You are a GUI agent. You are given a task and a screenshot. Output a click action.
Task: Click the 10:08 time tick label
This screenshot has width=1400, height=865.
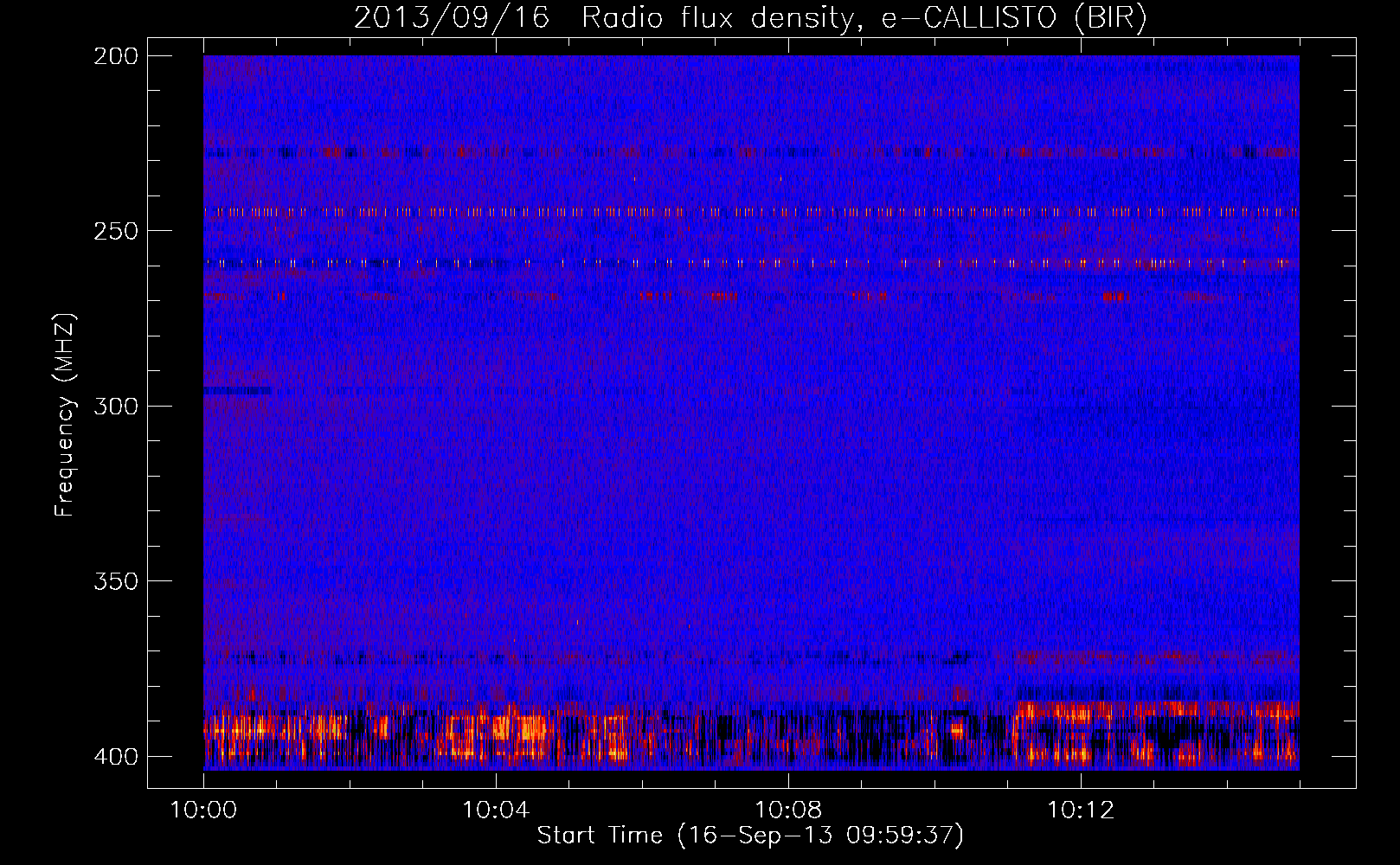(x=788, y=811)
